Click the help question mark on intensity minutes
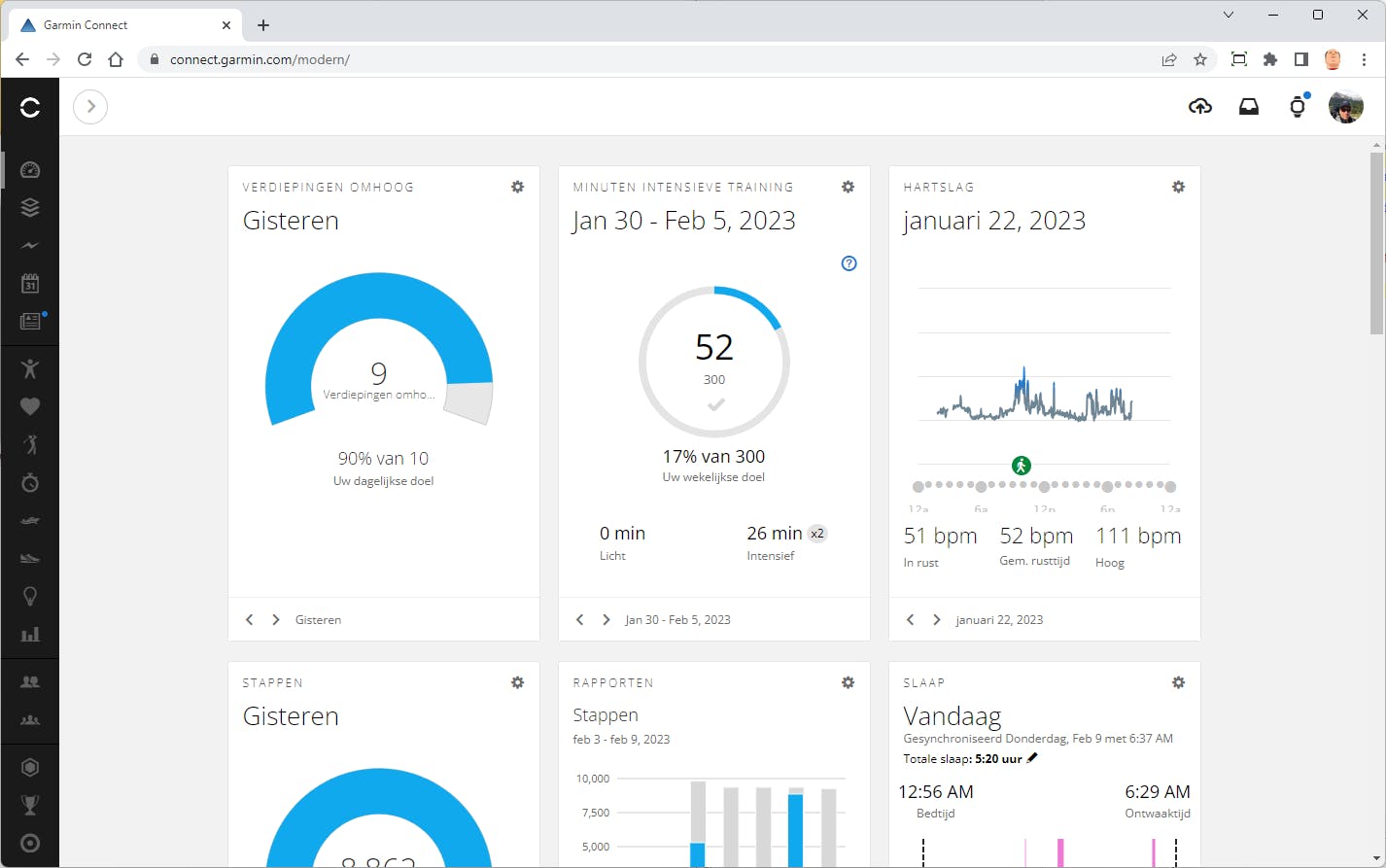 [x=849, y=263]
